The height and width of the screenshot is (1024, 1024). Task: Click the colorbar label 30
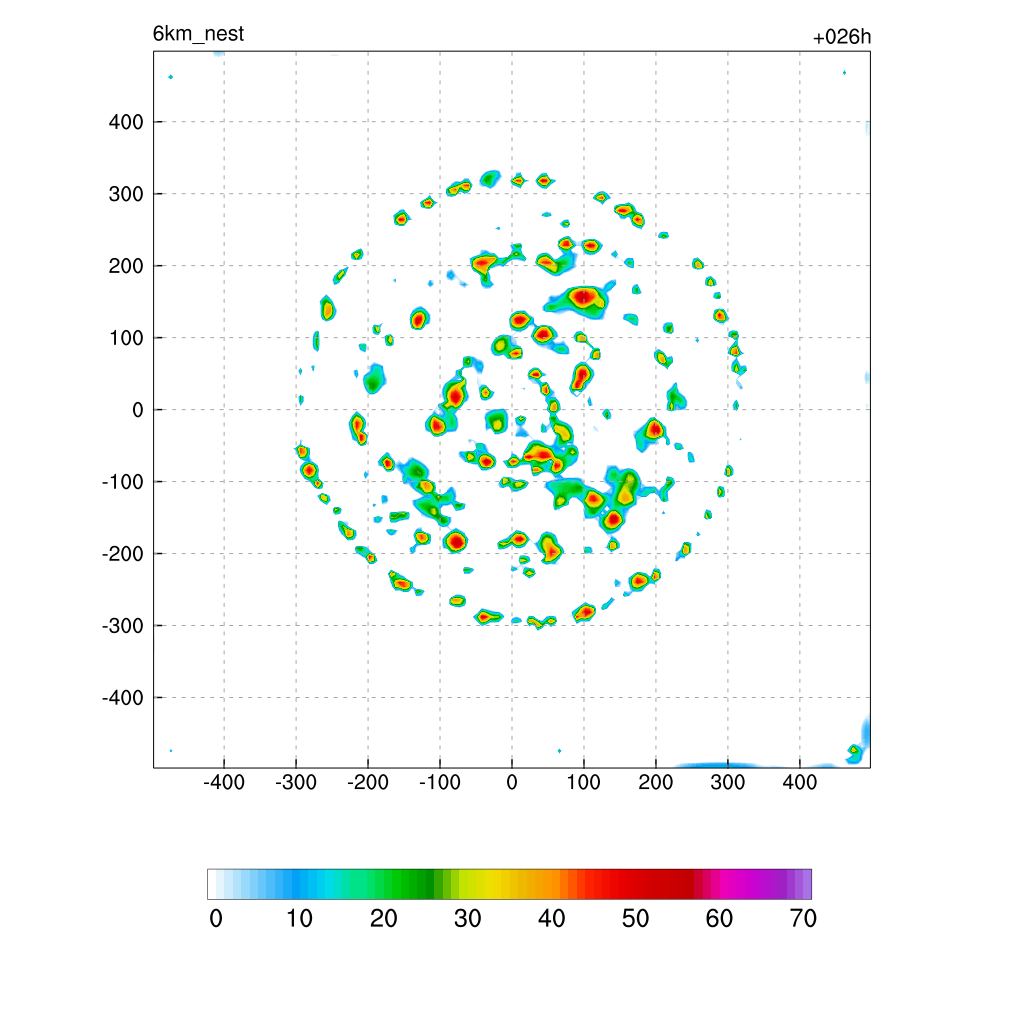click(x=468, y=918)
